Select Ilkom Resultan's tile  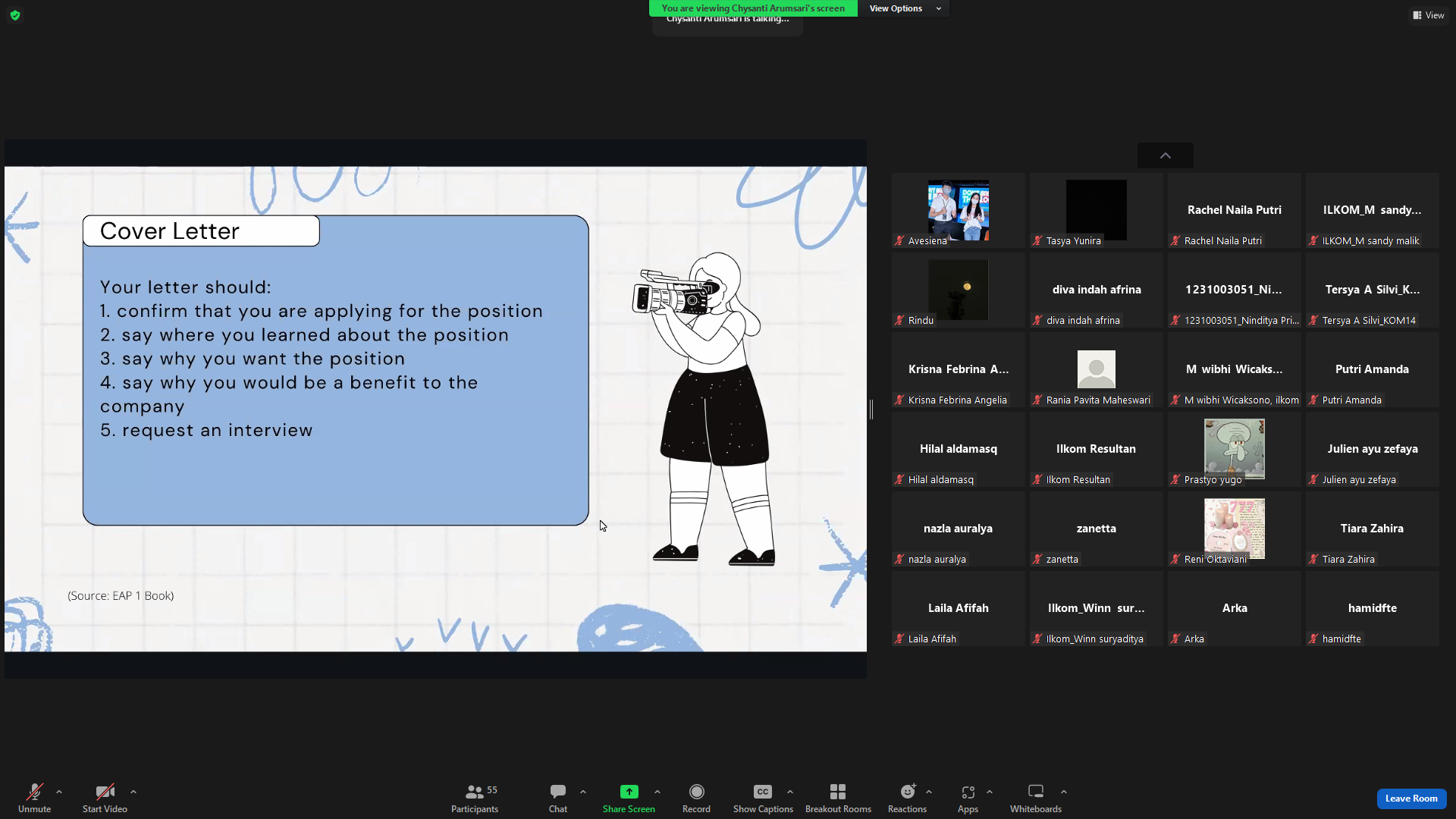(x=1097, y=449)
